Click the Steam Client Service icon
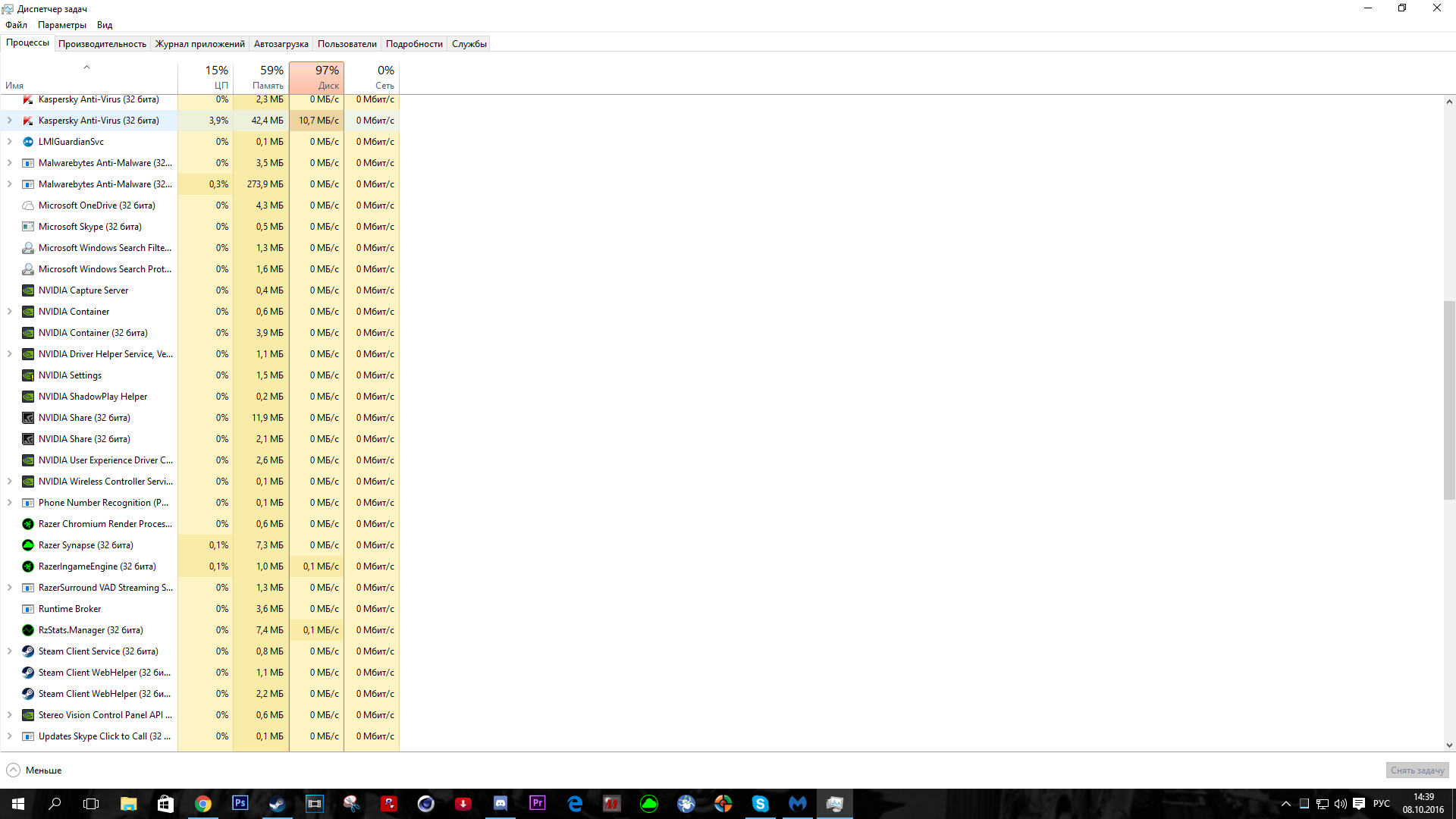 [x=28, y=651]
